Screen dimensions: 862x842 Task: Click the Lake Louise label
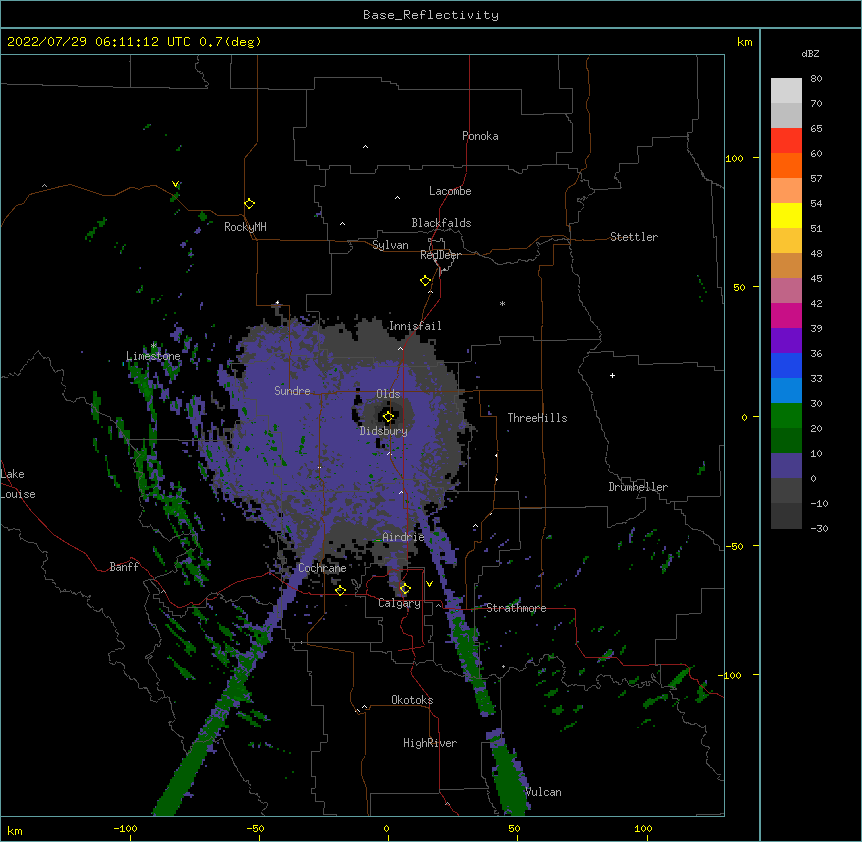pyautogui.click(x=18, y=484)
